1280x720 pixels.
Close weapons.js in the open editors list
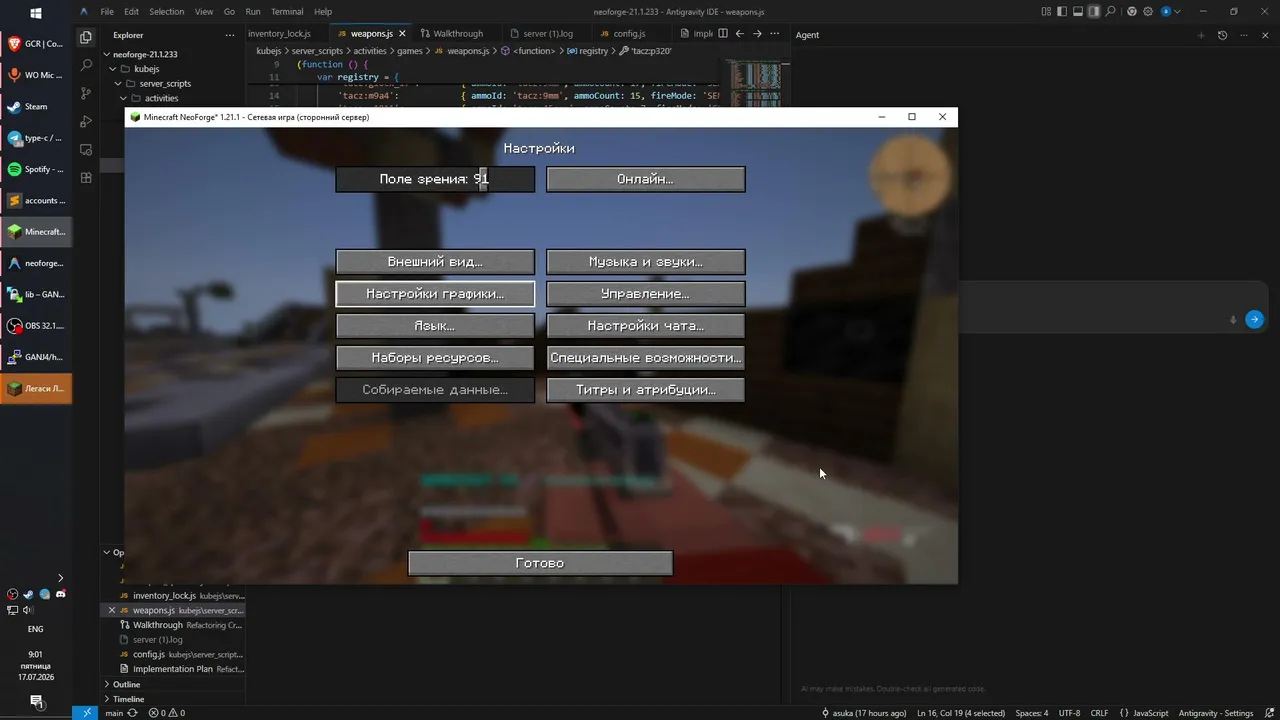coord(112,610)
